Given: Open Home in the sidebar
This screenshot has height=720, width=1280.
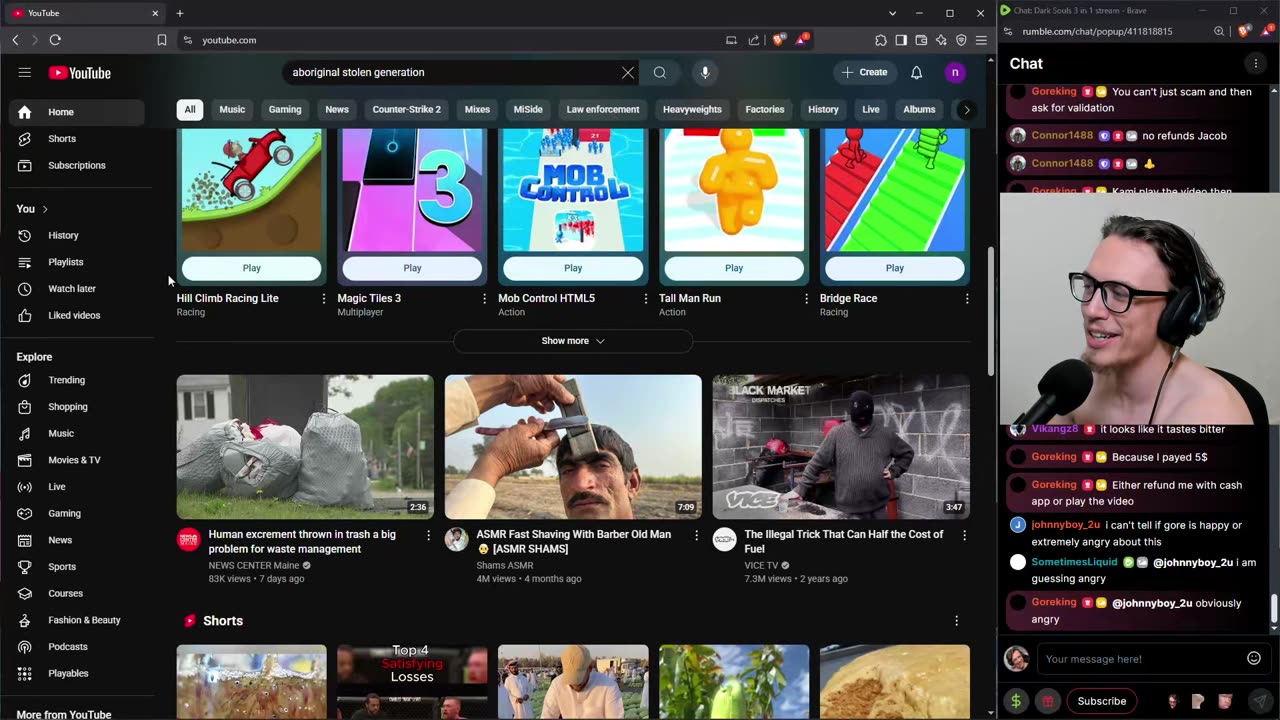Looking at the screenshot, I should [77, 112].
